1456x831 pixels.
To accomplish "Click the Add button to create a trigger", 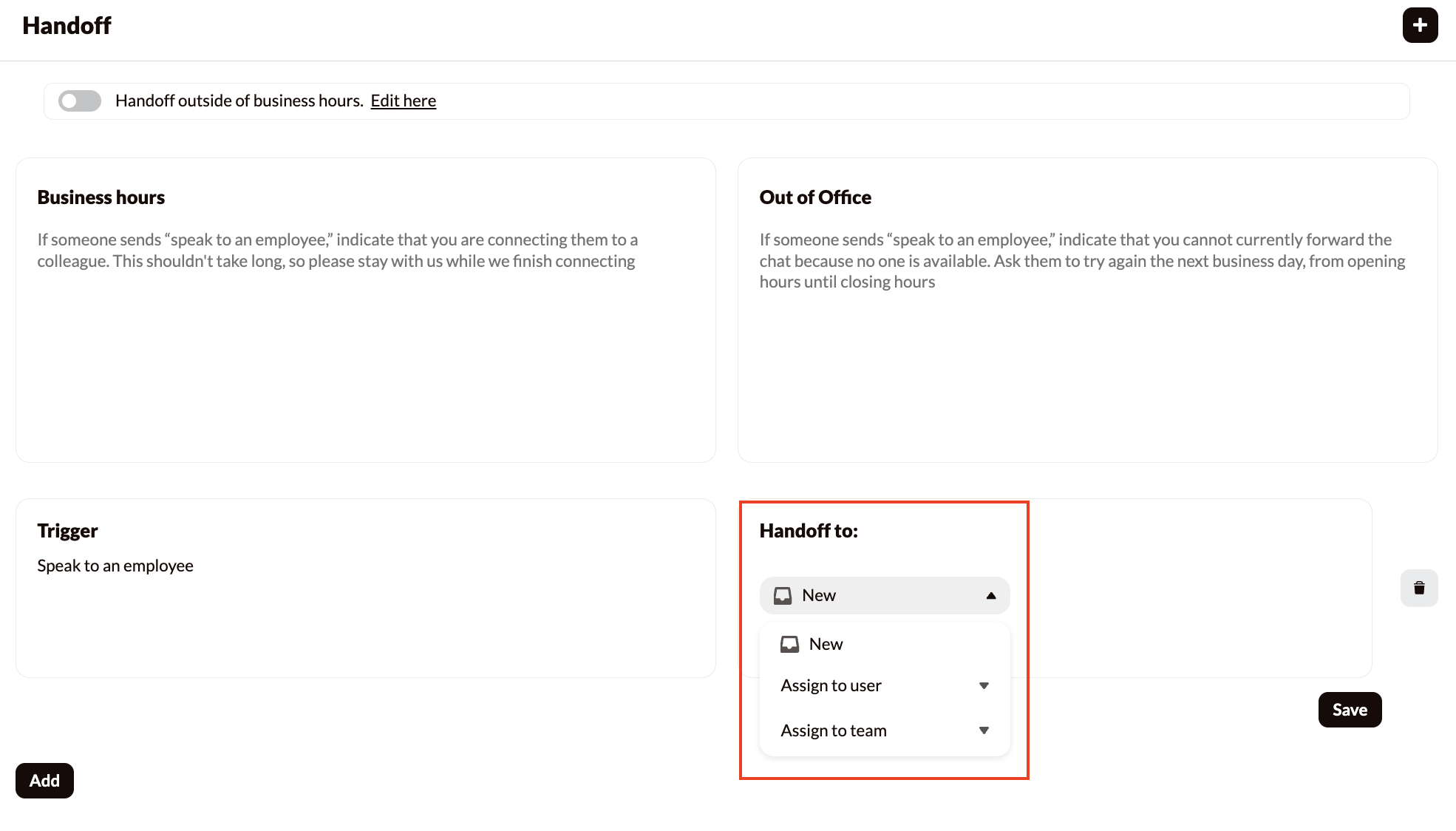I will coord(44,780).
